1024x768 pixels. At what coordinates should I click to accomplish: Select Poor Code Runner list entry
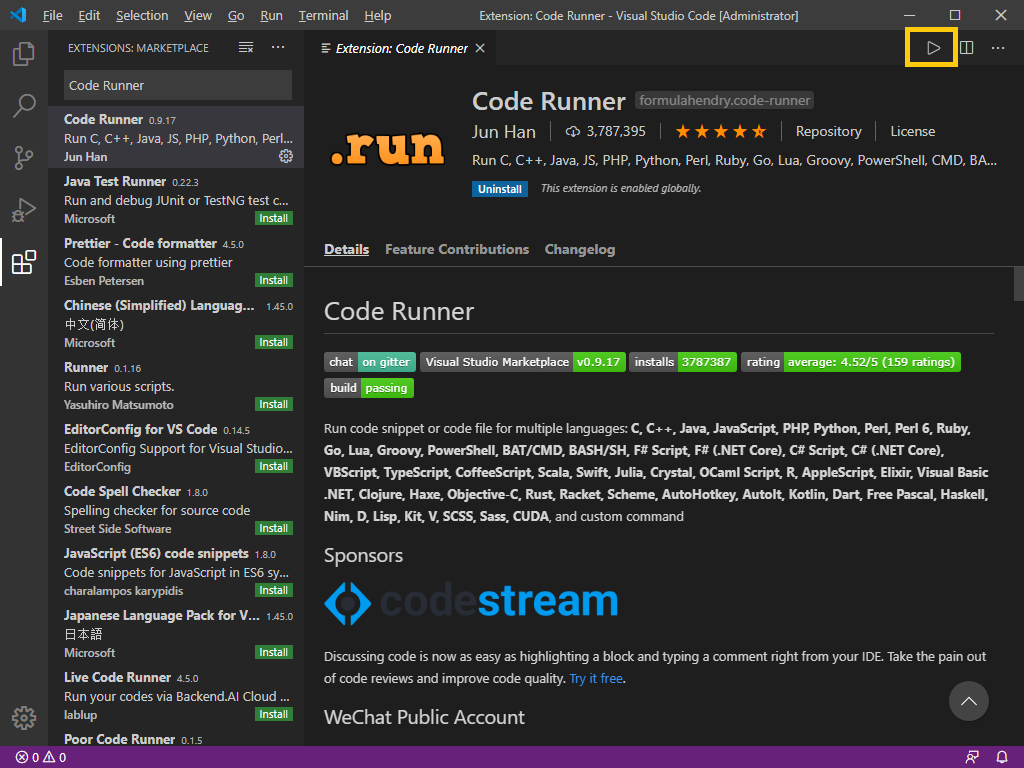[x=176, y=739]
